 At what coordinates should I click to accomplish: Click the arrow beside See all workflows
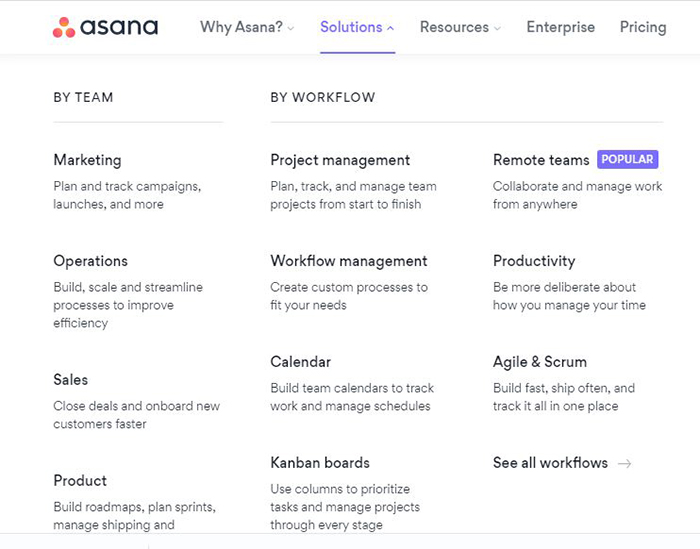[625, 463]
